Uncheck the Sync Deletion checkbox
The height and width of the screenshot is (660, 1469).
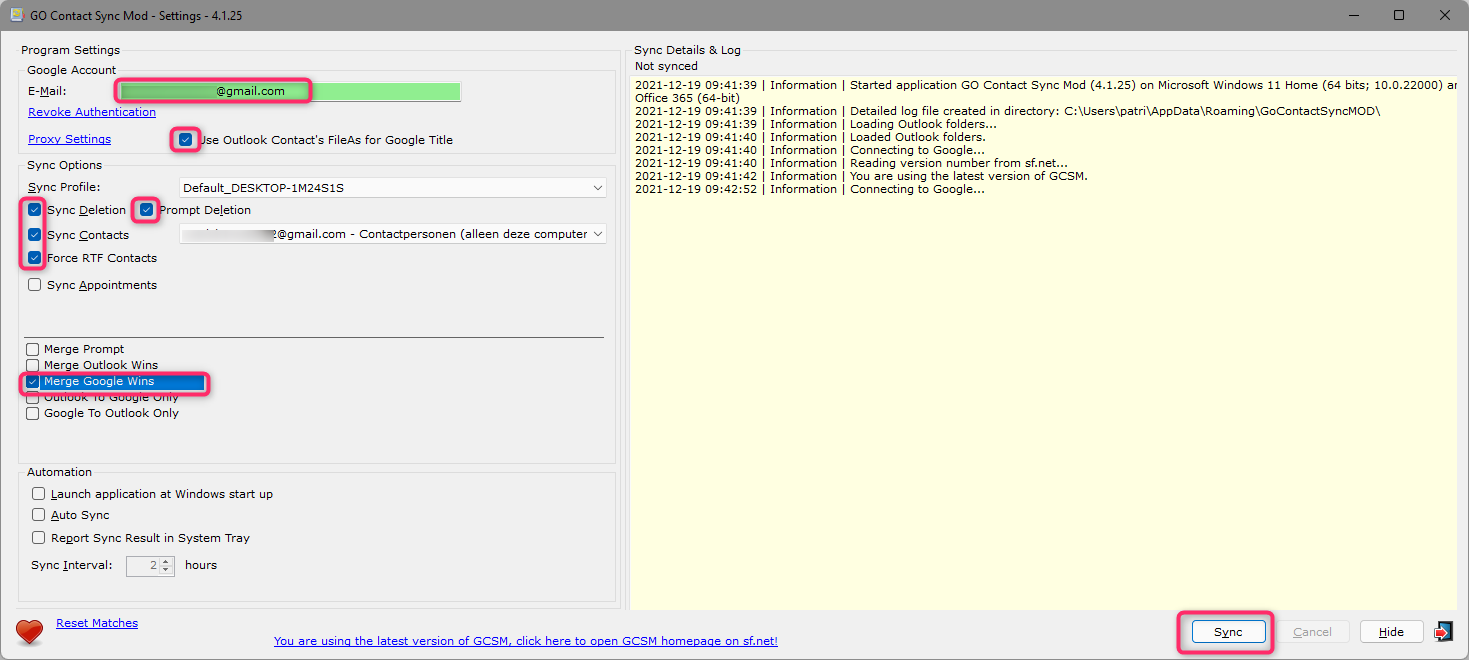(35, 210)
